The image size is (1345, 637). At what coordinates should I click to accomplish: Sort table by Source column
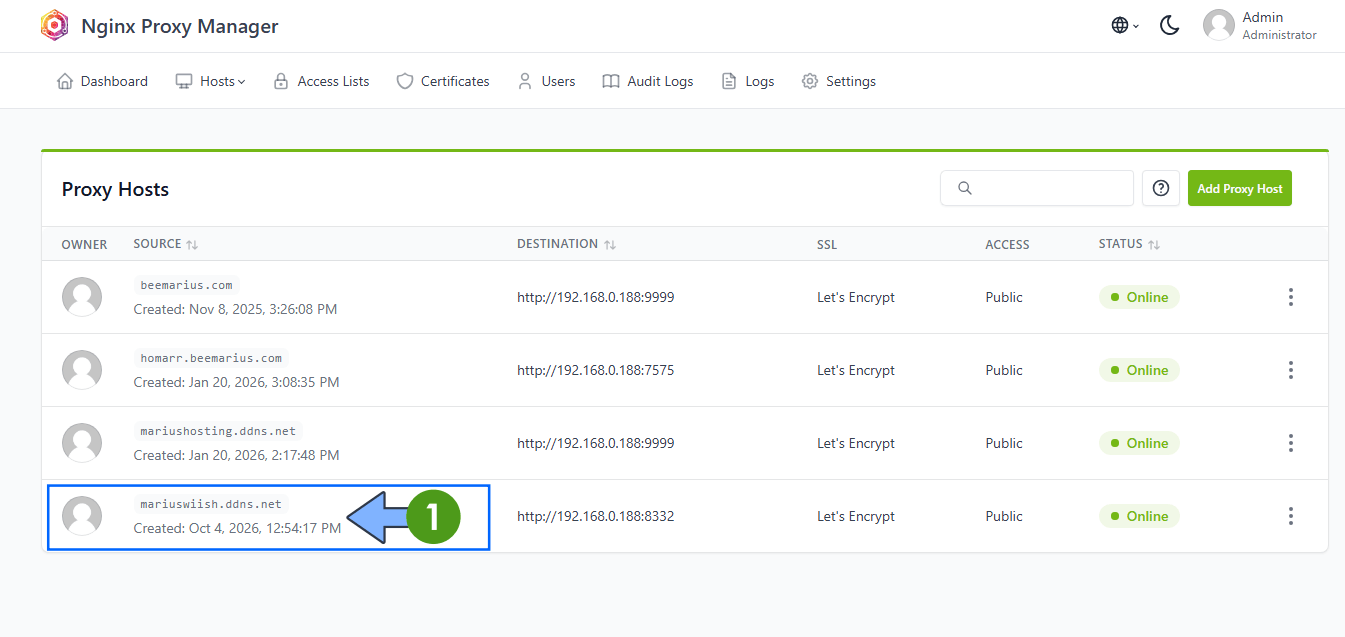pos(166,244)
